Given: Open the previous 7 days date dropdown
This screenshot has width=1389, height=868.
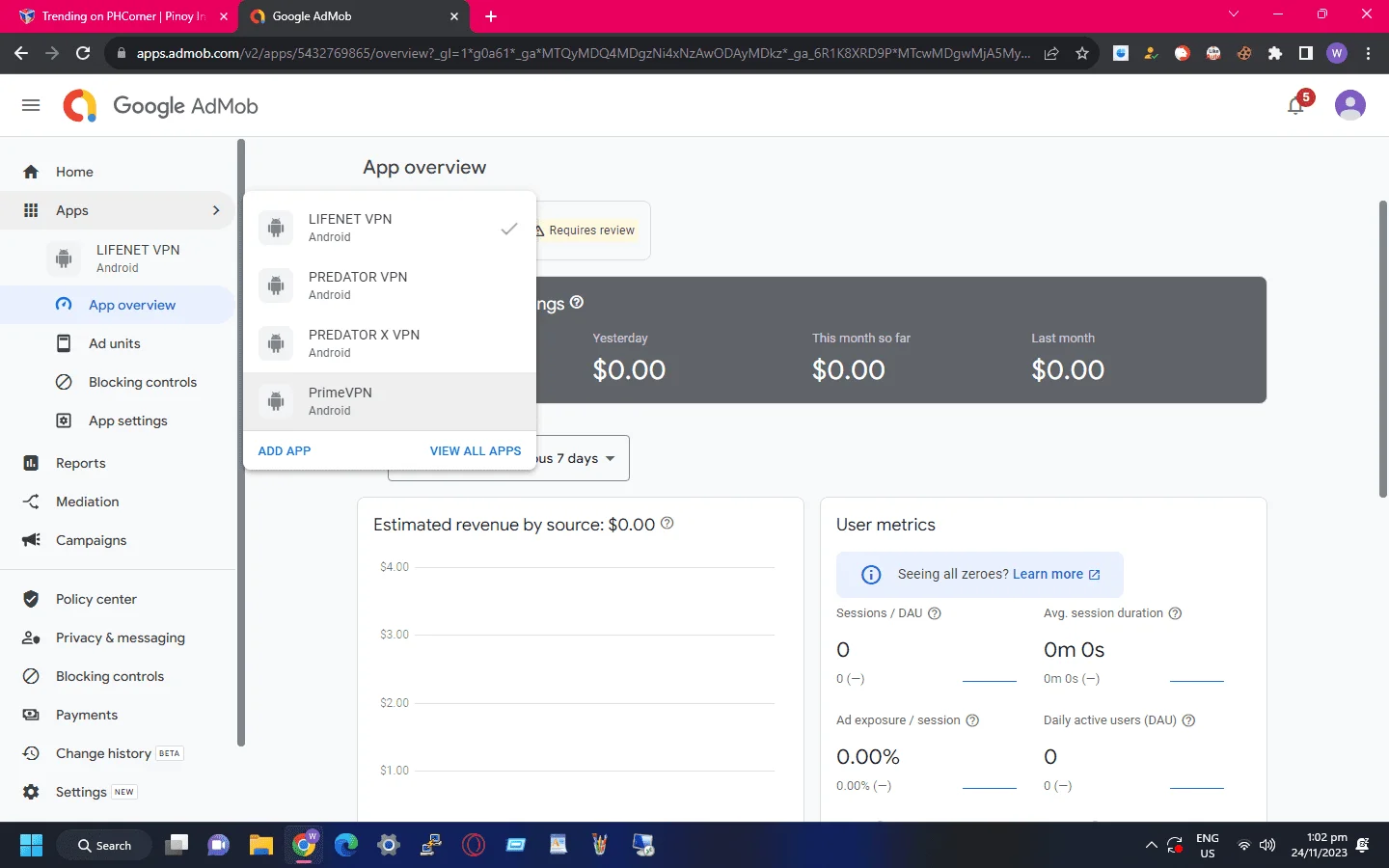Looking at the screenshot, I should pyautogui.click(x=508, y=458).
